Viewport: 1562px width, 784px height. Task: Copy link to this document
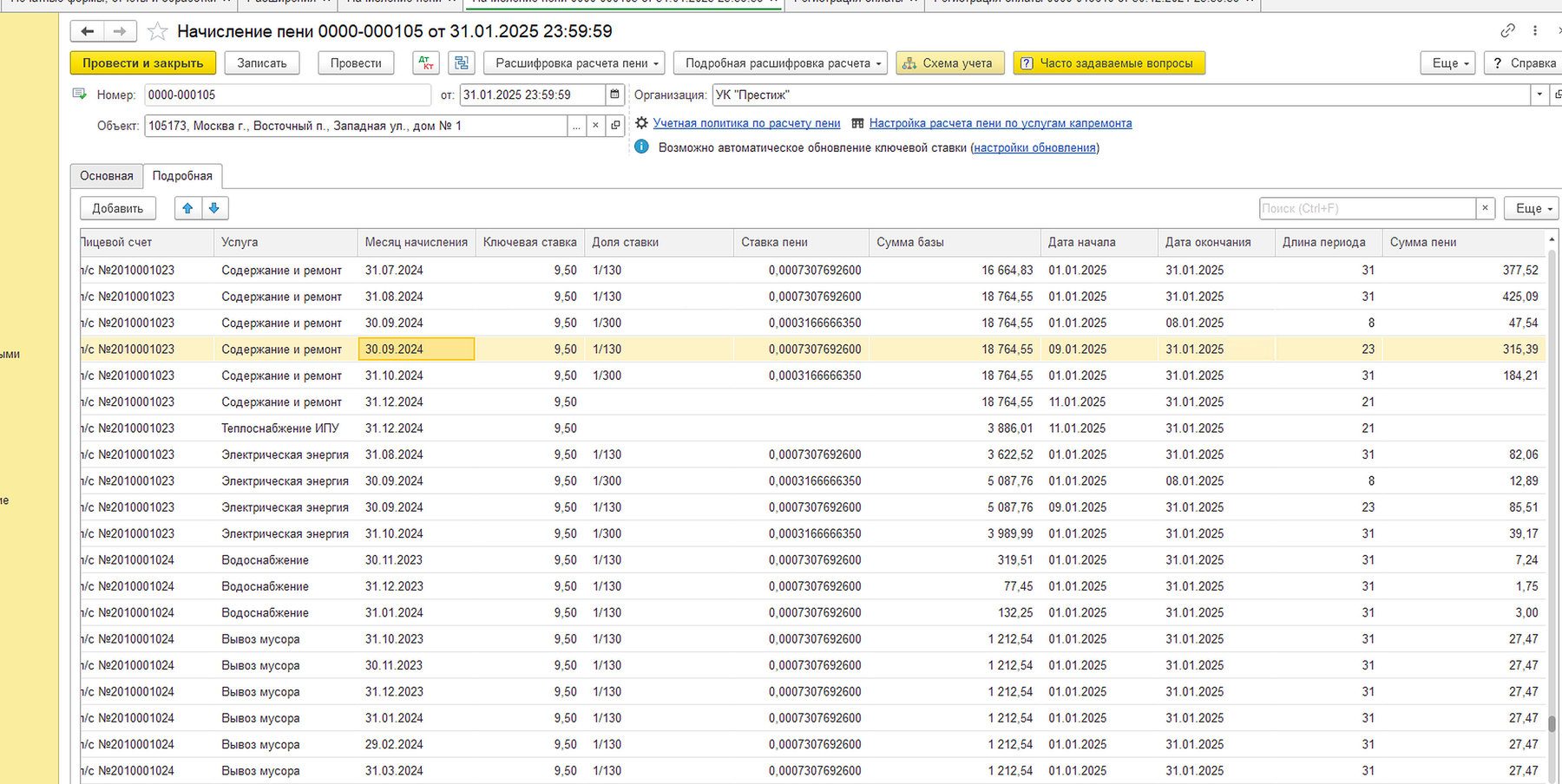pos(1508,30)
